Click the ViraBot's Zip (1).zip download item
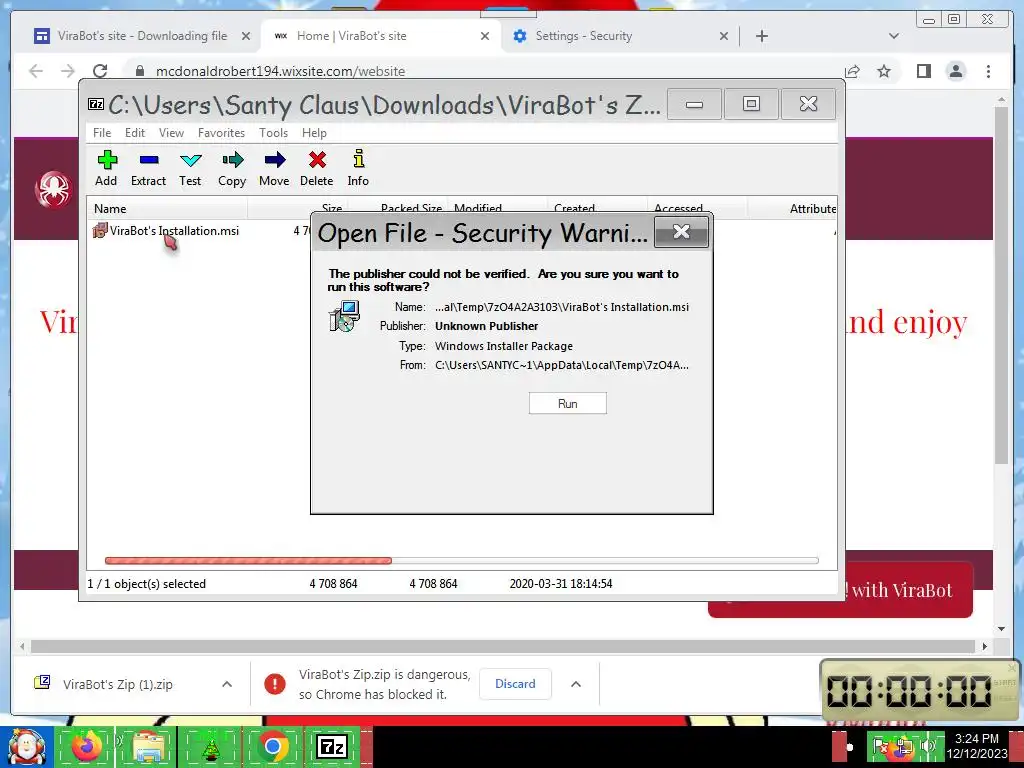This screenshot has width=1024, height=768. (118, 684)
